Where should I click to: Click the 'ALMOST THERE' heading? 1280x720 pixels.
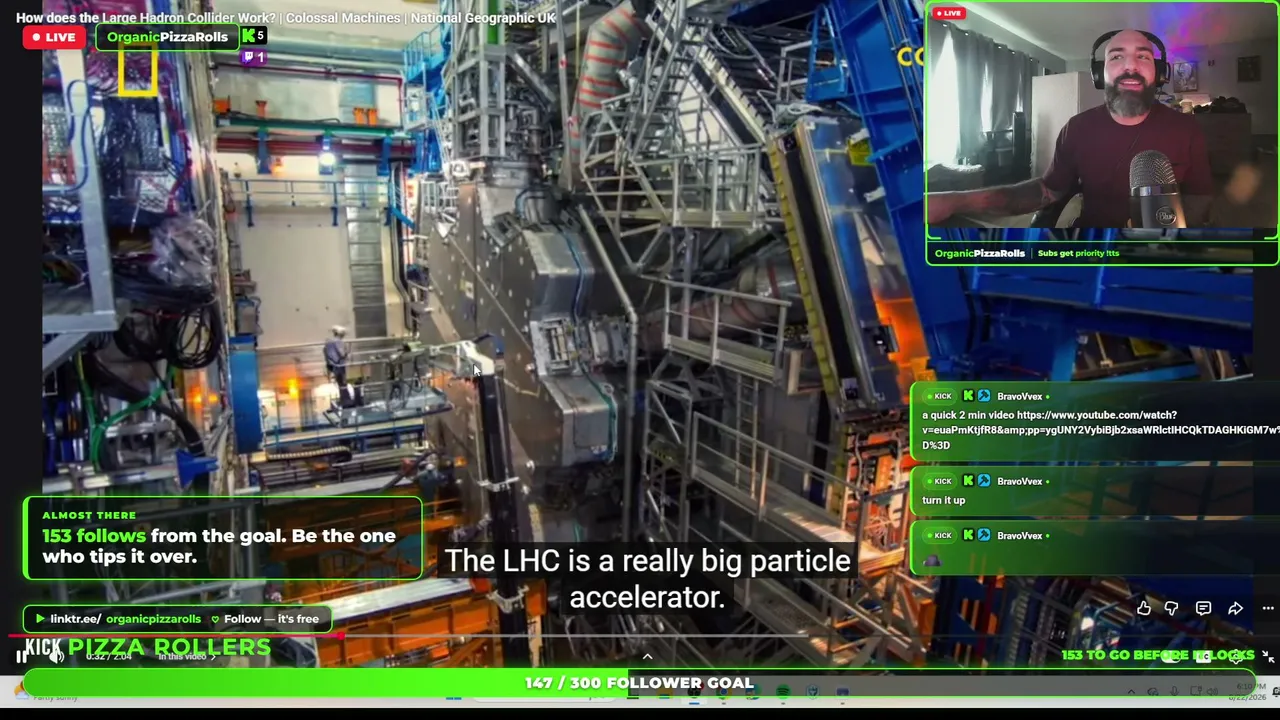tap(89, 515)
